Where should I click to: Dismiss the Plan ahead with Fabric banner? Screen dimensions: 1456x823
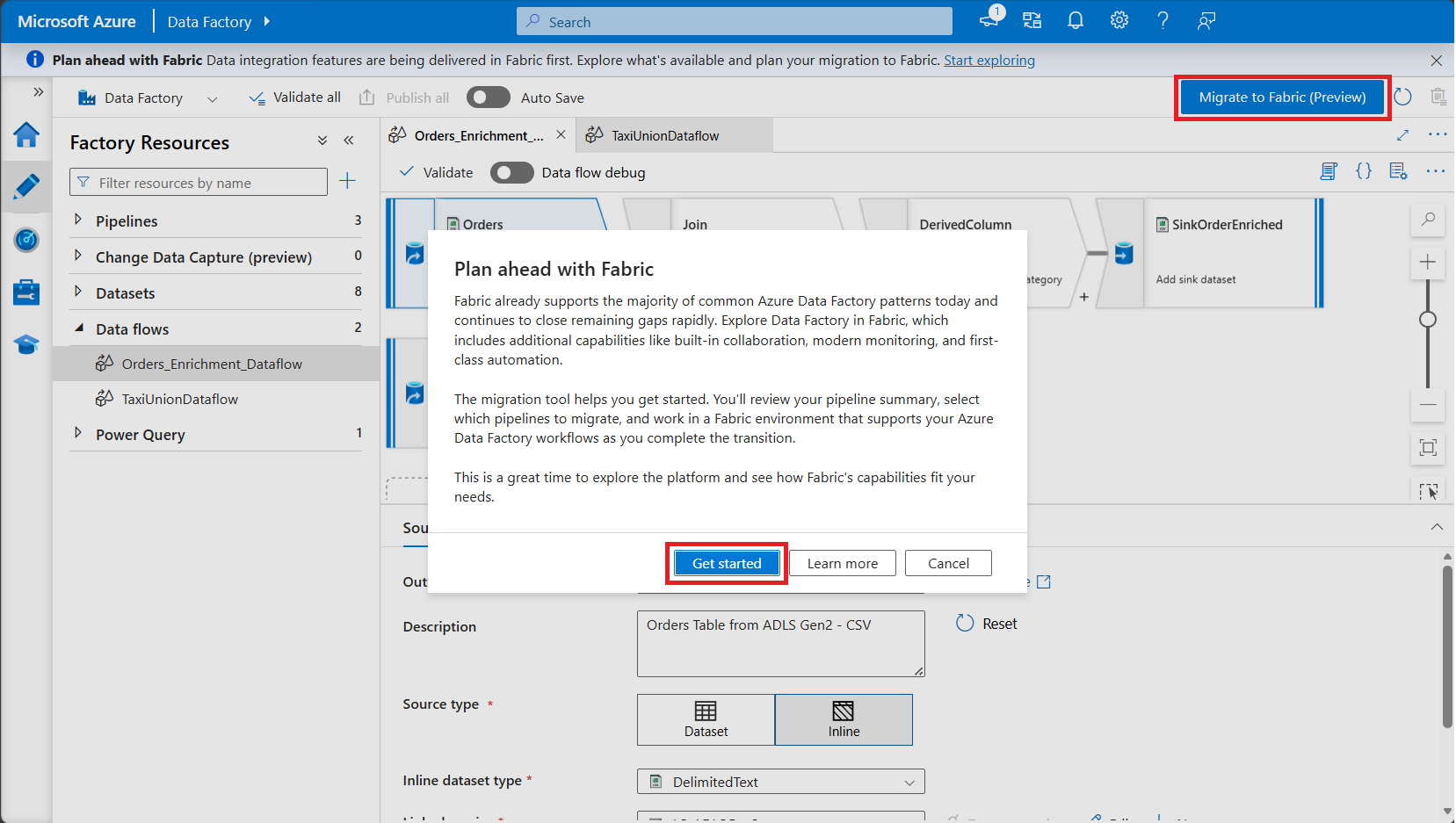(1437, 61)
